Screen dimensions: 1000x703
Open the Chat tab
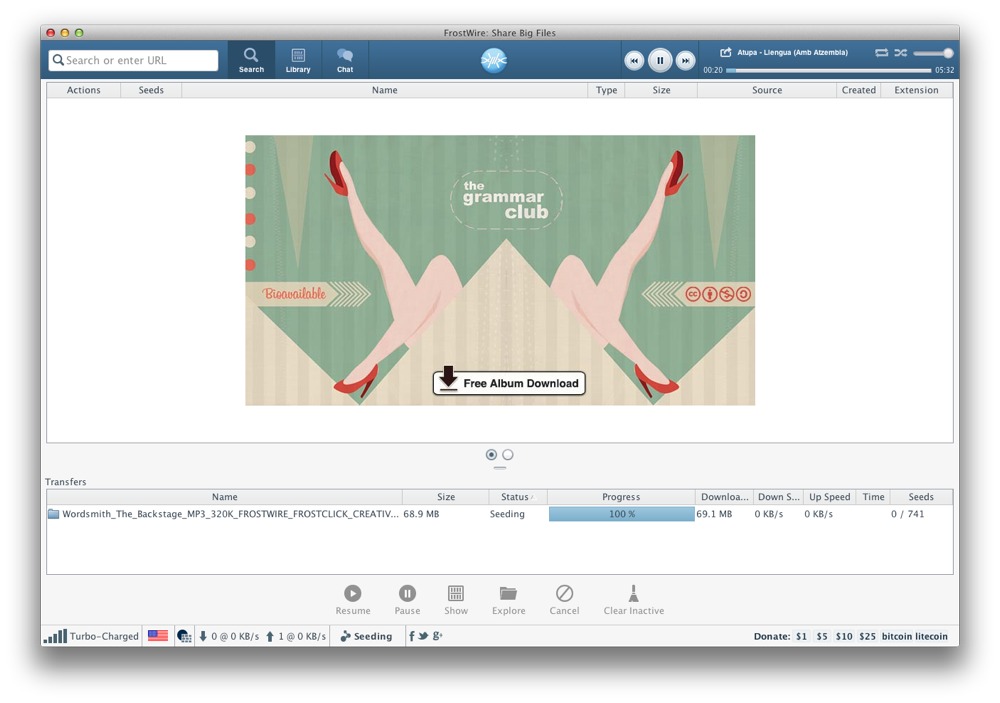coord(345,60)
